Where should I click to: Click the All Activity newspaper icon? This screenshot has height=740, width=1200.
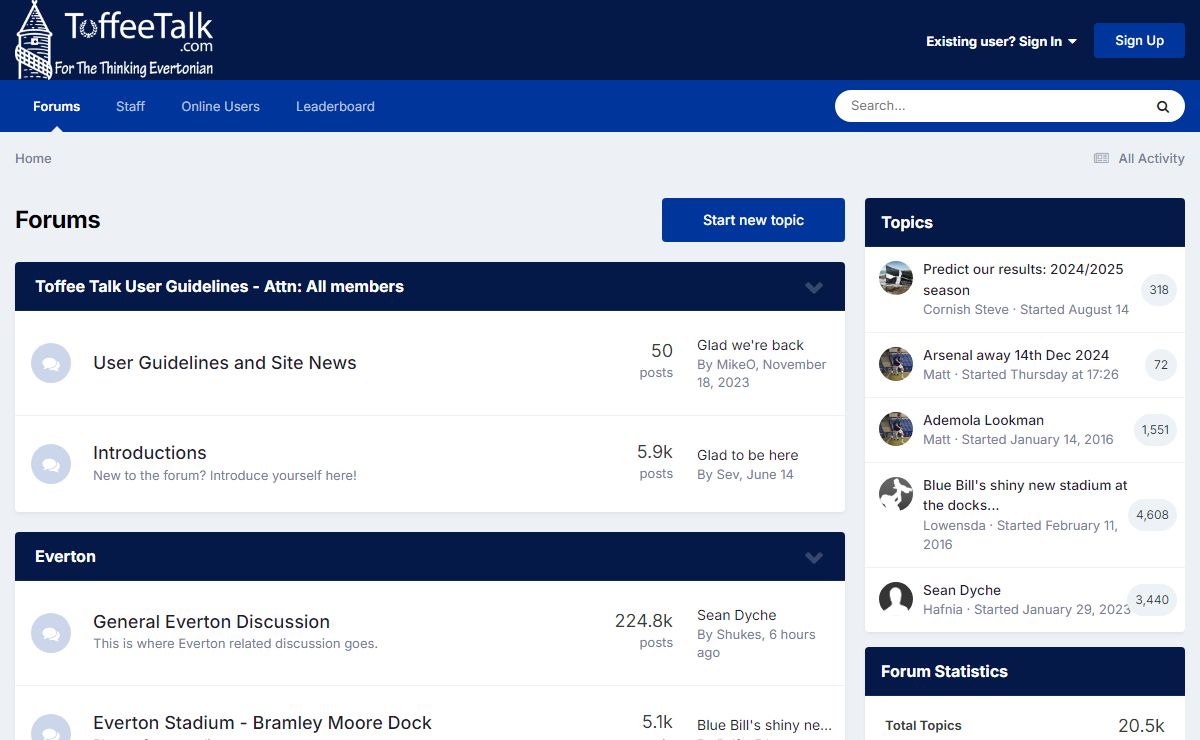click(1101, 158)
